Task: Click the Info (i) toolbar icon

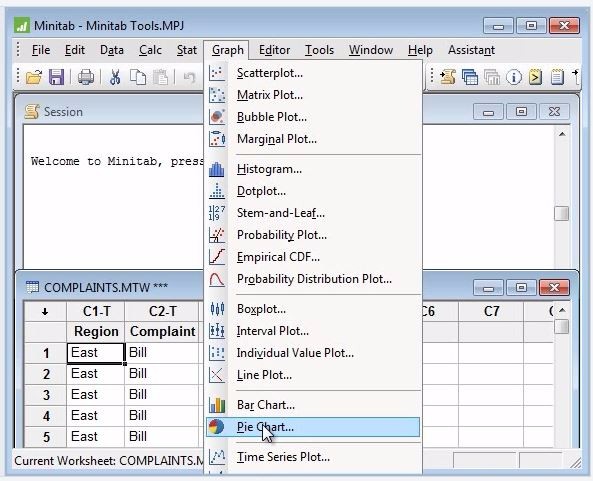Action: pos(514,77)
